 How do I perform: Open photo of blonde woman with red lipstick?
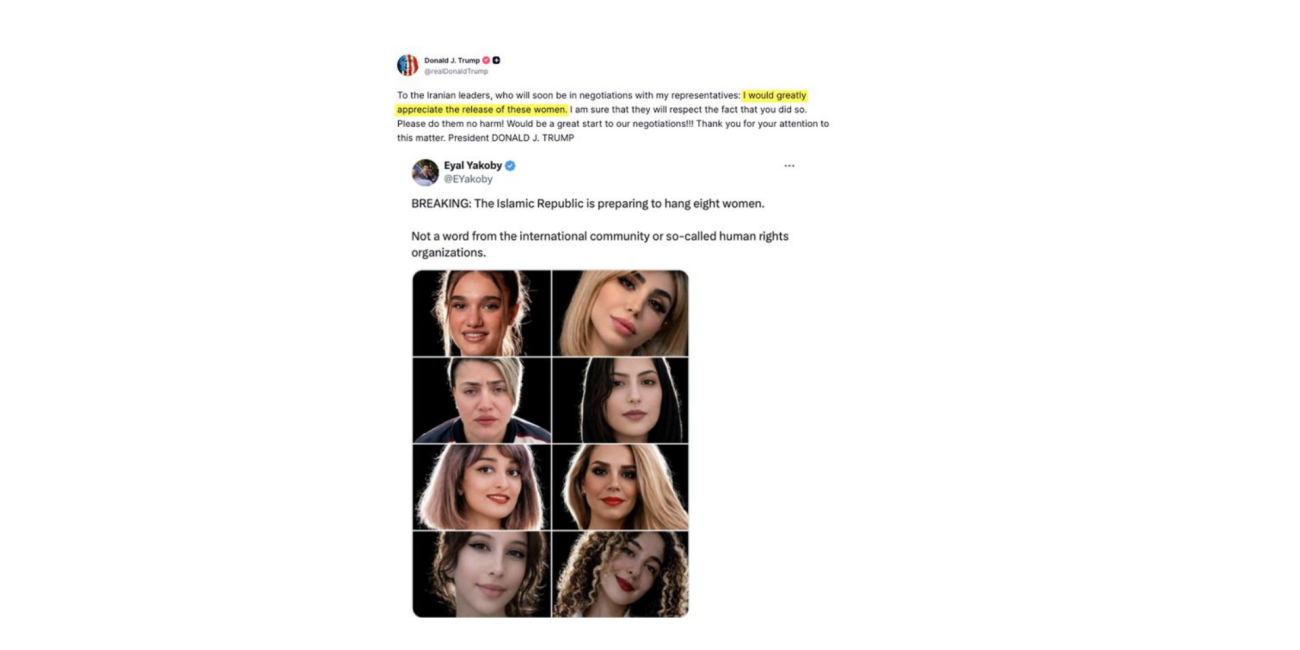tap(620, 487)
